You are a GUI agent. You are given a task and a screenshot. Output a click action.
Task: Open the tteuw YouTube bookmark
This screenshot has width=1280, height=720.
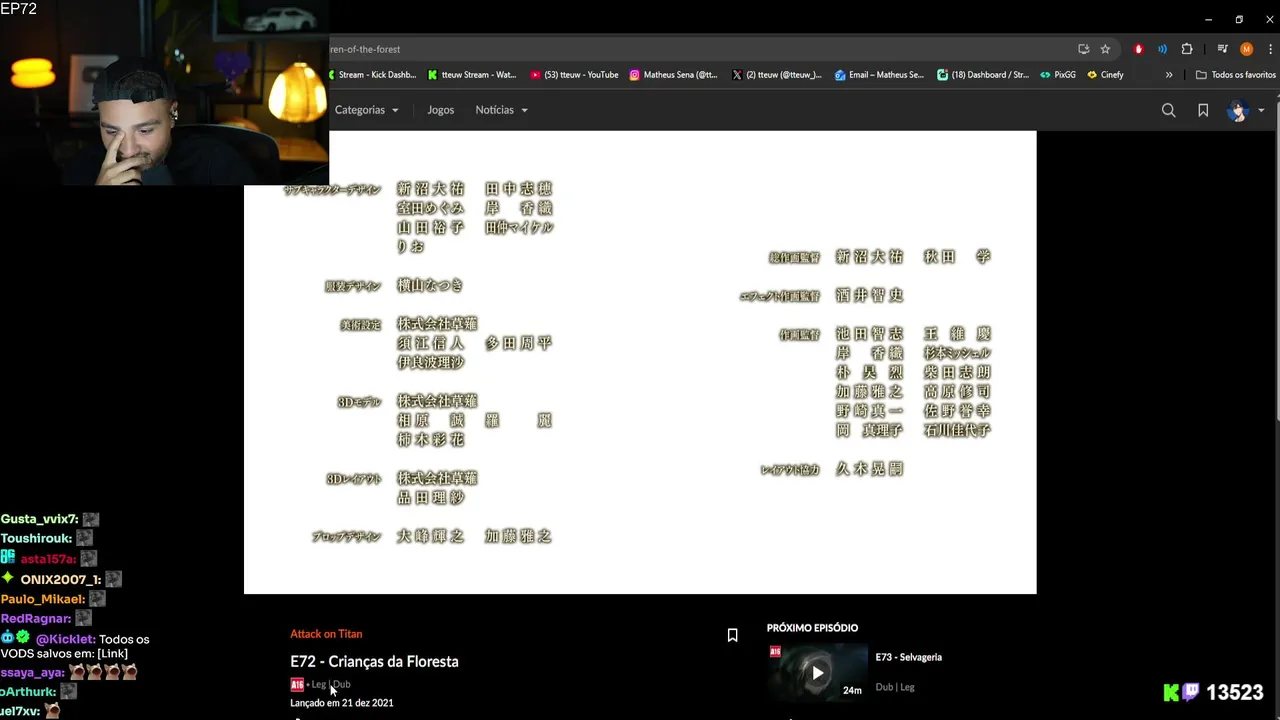(x=575, y=75)
